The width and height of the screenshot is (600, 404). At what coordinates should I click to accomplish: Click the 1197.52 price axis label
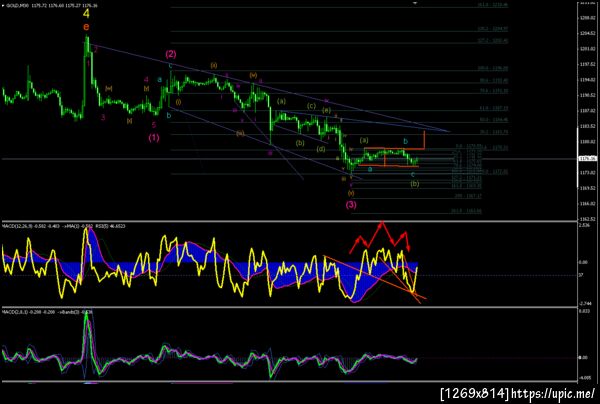[x=588, y=64]
